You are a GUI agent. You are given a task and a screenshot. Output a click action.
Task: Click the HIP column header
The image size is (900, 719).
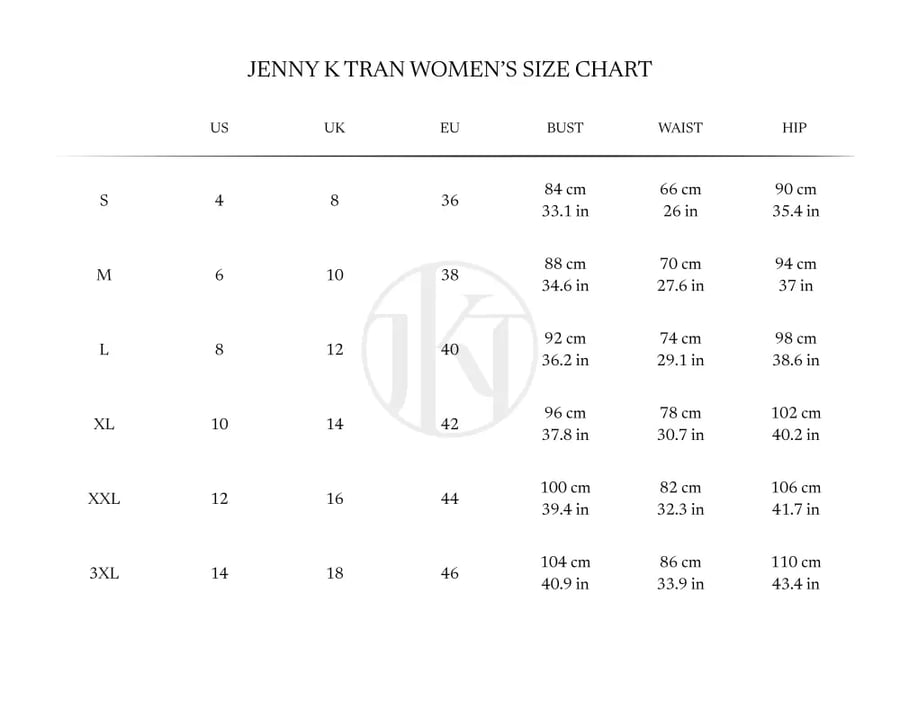795,127
